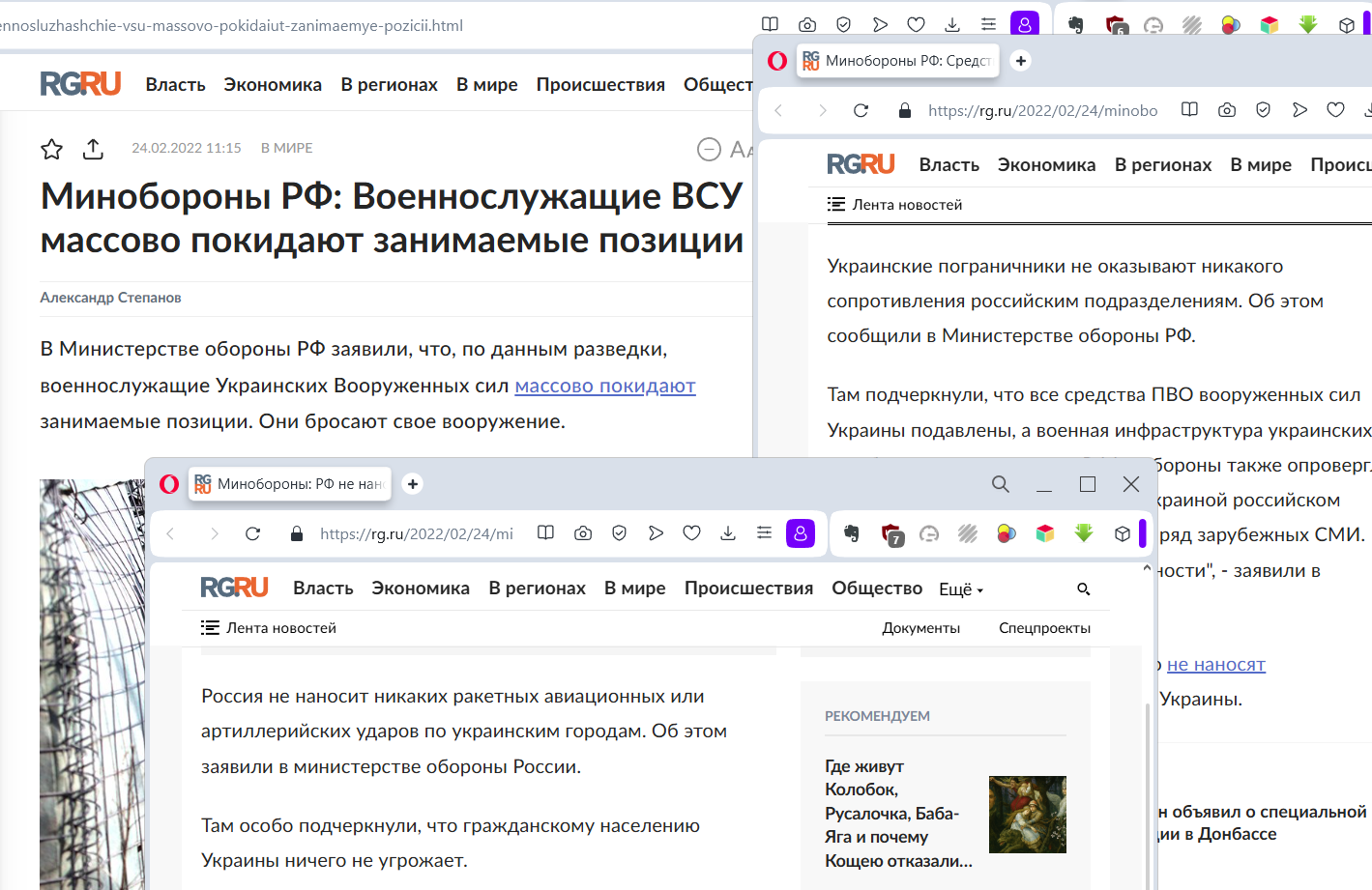Open Власть section in front window
The width and height of the screenshot is (1372, 890).
coord(323,589)
